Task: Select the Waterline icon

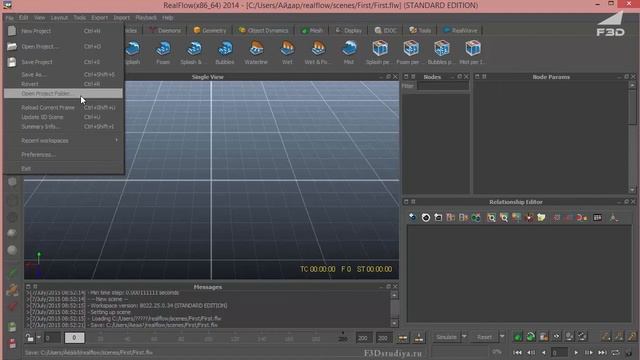Action: tap(256, 49)
